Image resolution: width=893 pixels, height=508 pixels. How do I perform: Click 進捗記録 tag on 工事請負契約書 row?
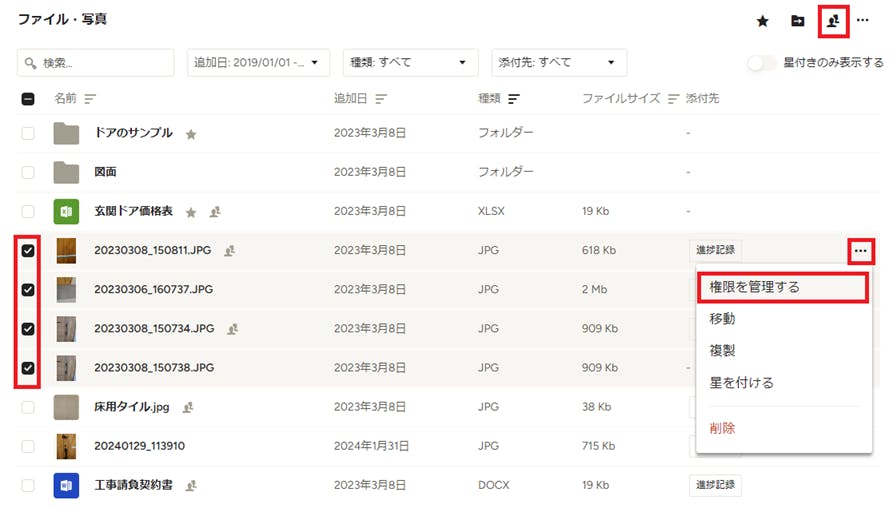[715, 485]
